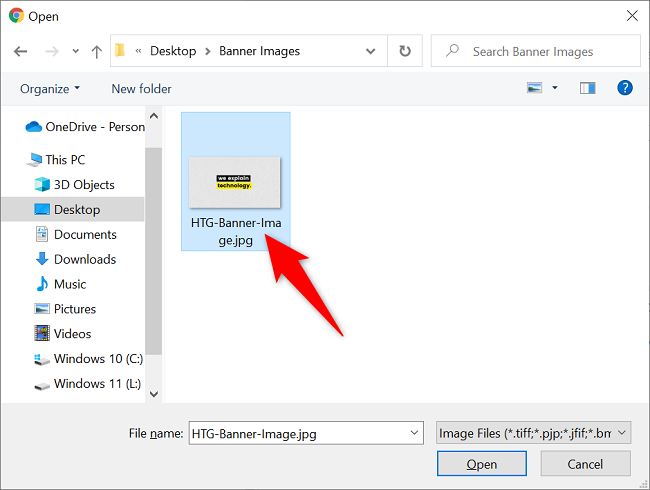
Task: Expand the address bar history dropdown
Action: click(371, 51)
